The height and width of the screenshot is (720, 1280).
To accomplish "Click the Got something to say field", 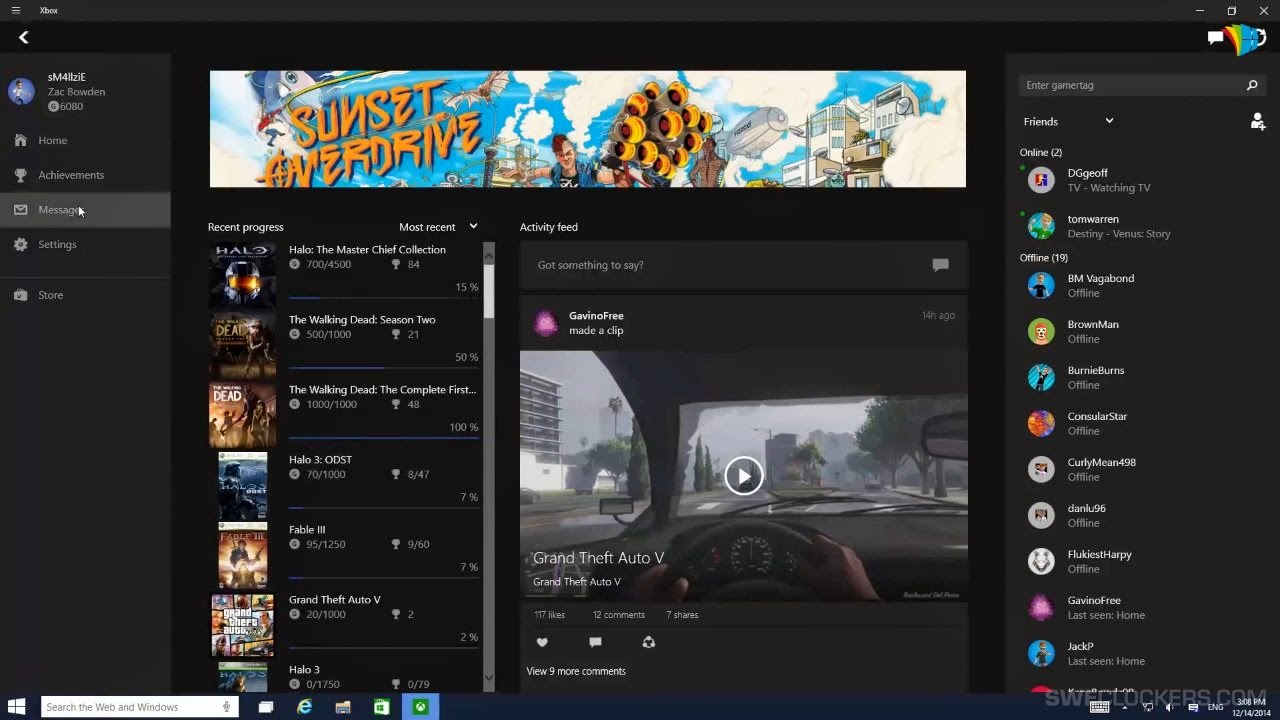I will tap(743, 265).
